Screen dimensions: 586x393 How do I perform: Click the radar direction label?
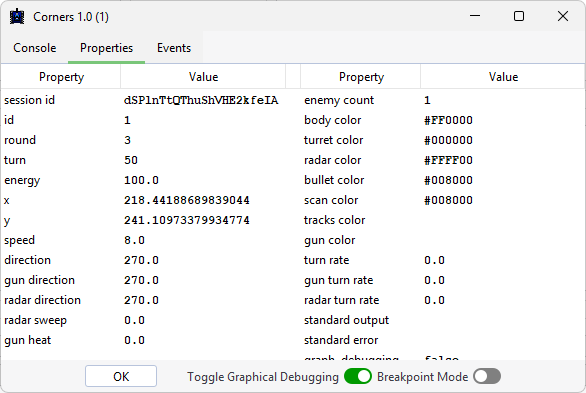coord(42,300)
